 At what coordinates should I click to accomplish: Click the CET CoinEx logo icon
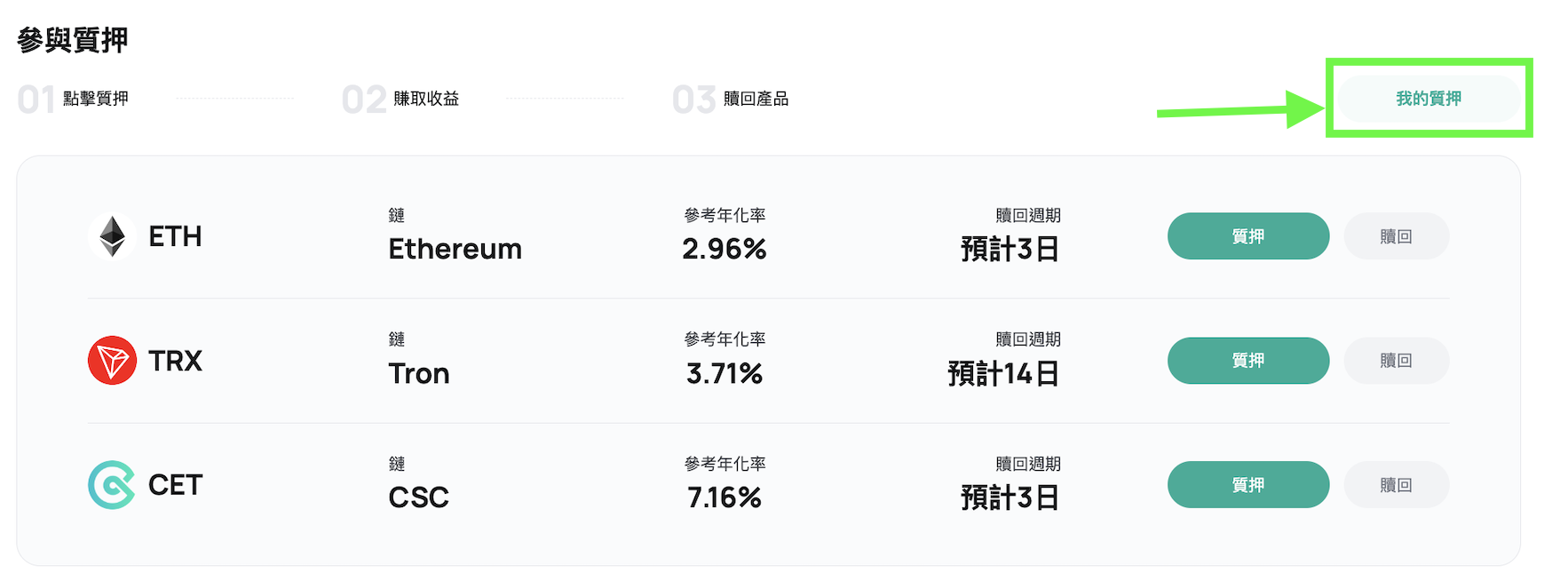point(112,485)
